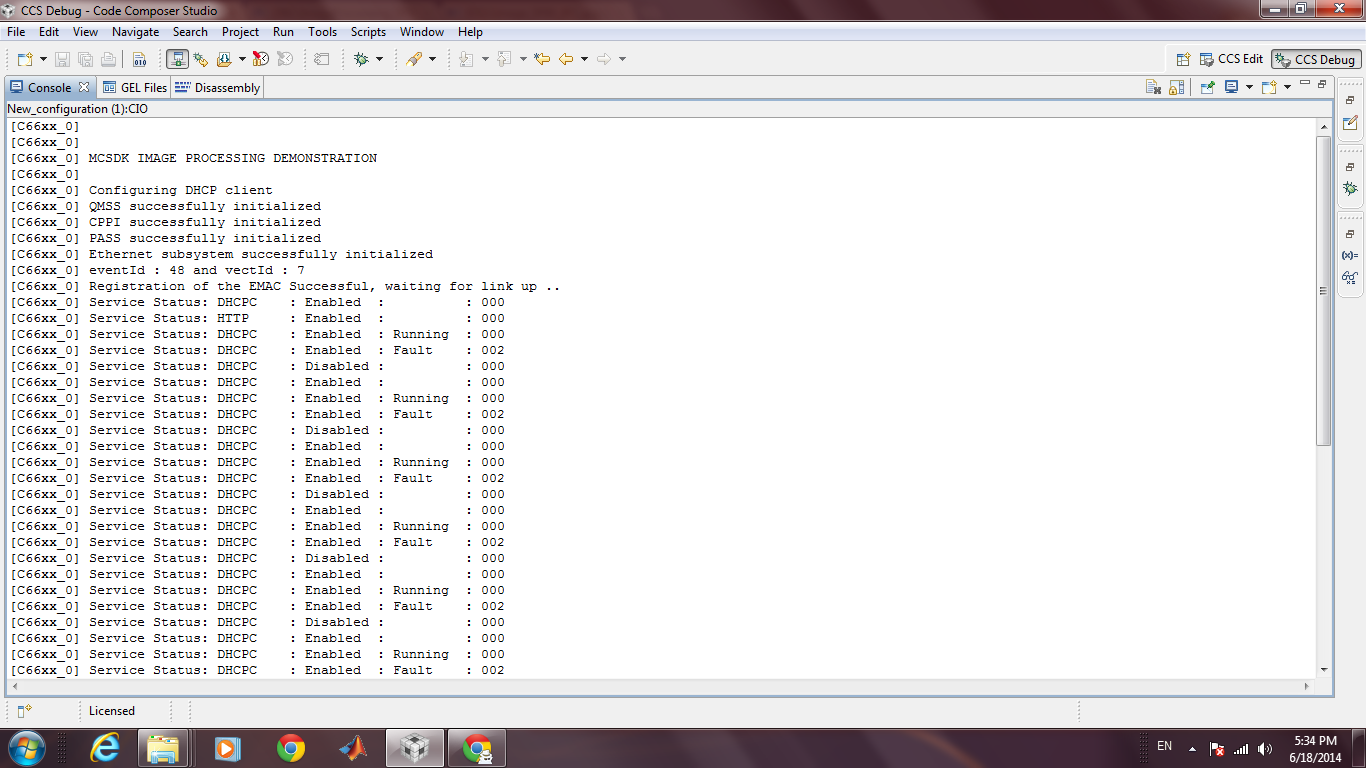Open the Navigate menu

135,32
